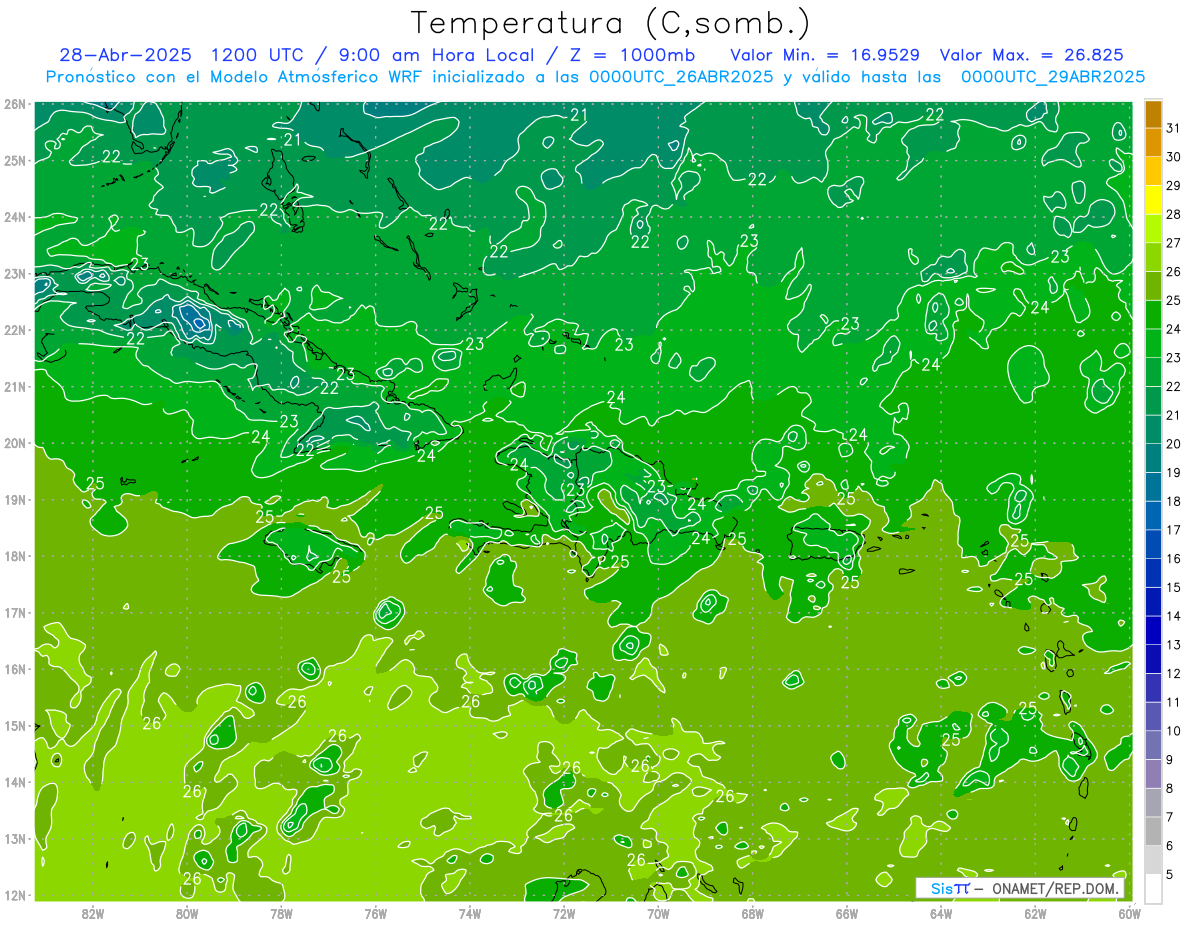The height and width of the screenshot is (927, 1200).
Task: Click the 76W longitude axis label
Action: point(375,914)
